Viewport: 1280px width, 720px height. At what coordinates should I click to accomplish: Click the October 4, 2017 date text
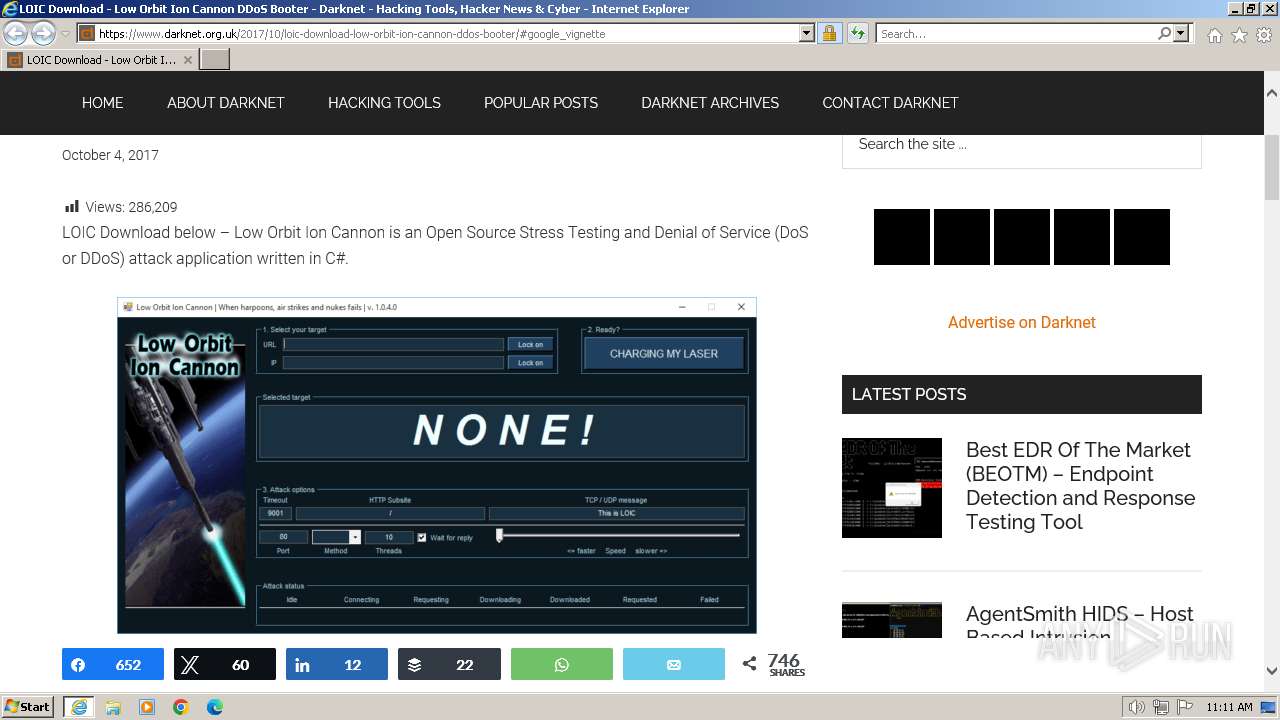pos(110,155)
